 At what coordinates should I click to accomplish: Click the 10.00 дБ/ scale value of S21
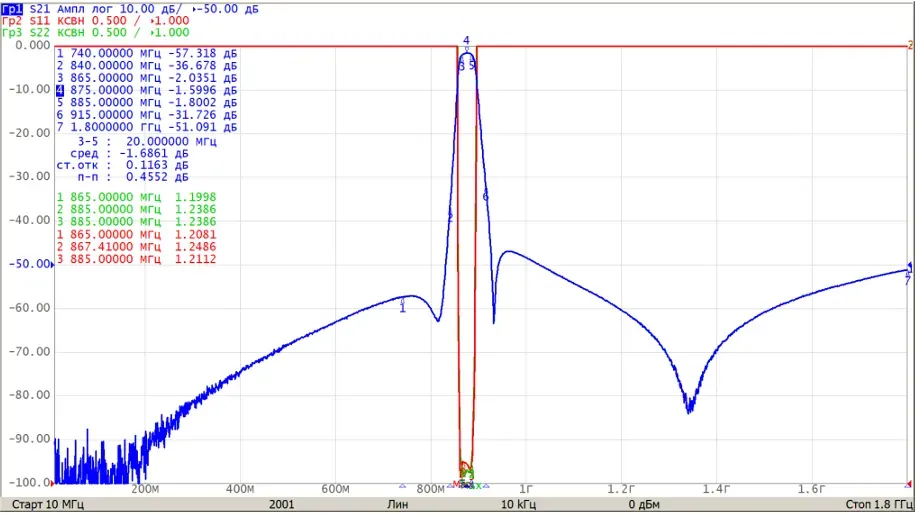152,9
